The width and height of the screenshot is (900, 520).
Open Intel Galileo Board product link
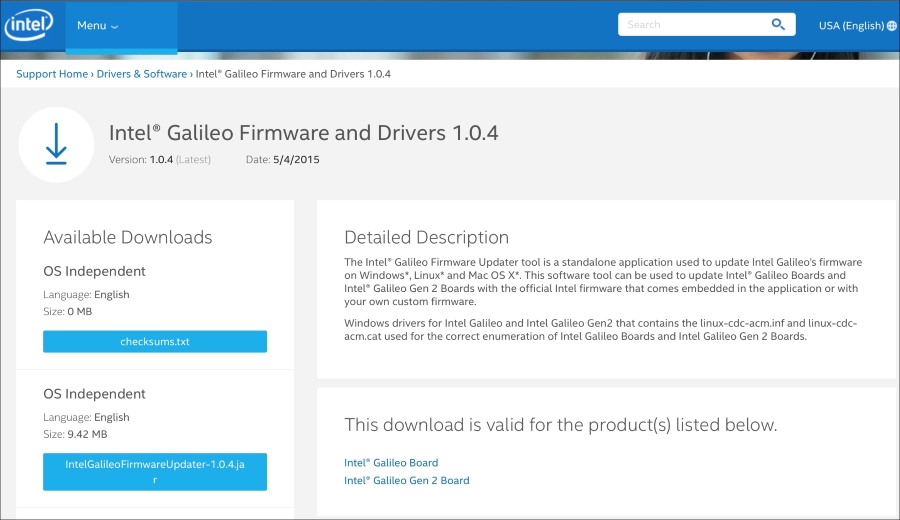click(x=391, y=463)
